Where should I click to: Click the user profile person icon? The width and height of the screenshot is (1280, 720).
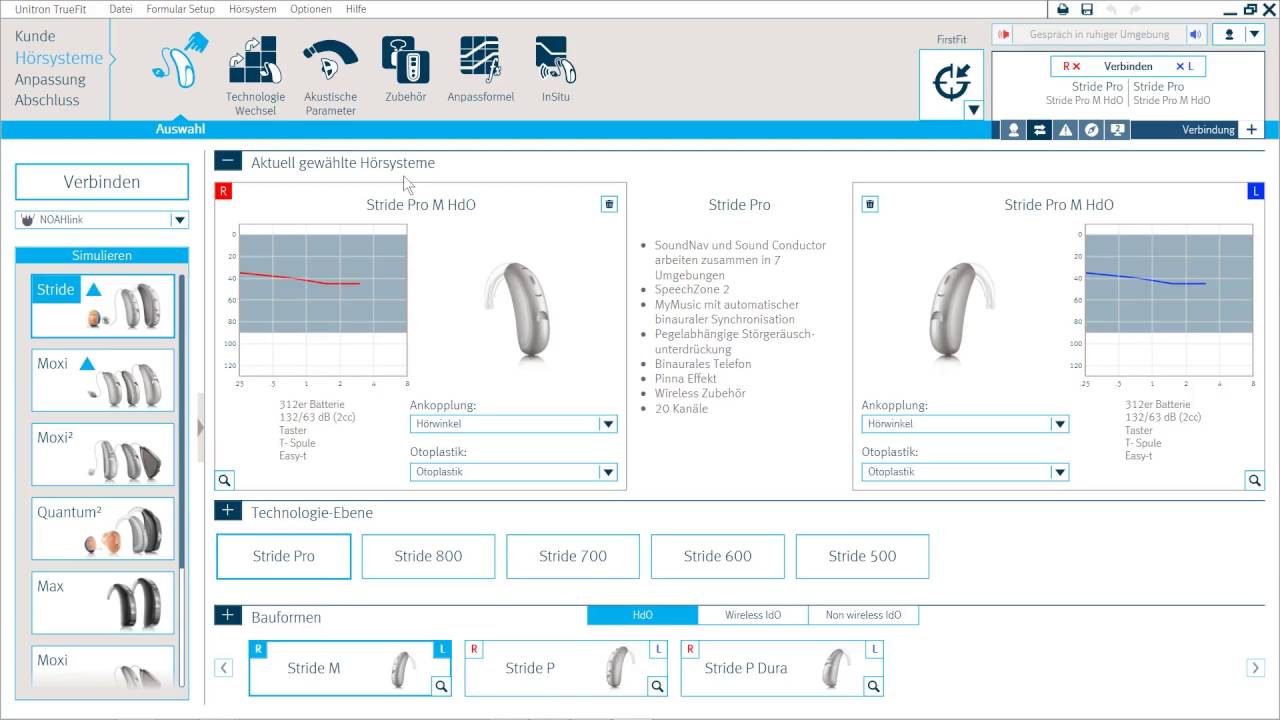pos(1229,34)
